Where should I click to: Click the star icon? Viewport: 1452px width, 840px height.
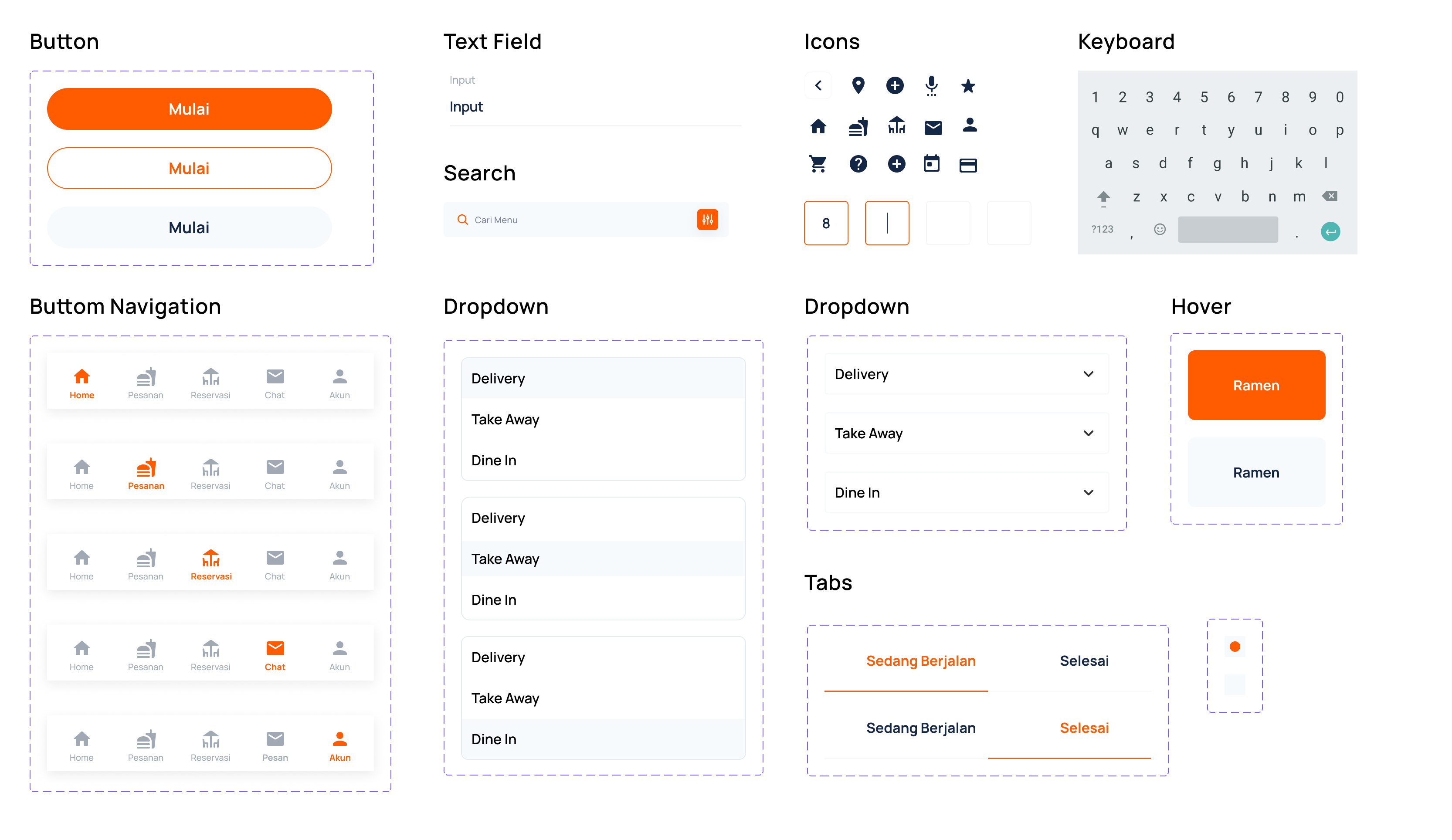pos(968,86)
